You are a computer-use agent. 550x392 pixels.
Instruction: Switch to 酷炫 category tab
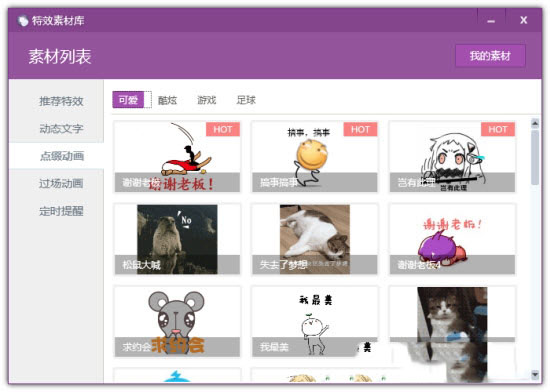coord(167,100)
